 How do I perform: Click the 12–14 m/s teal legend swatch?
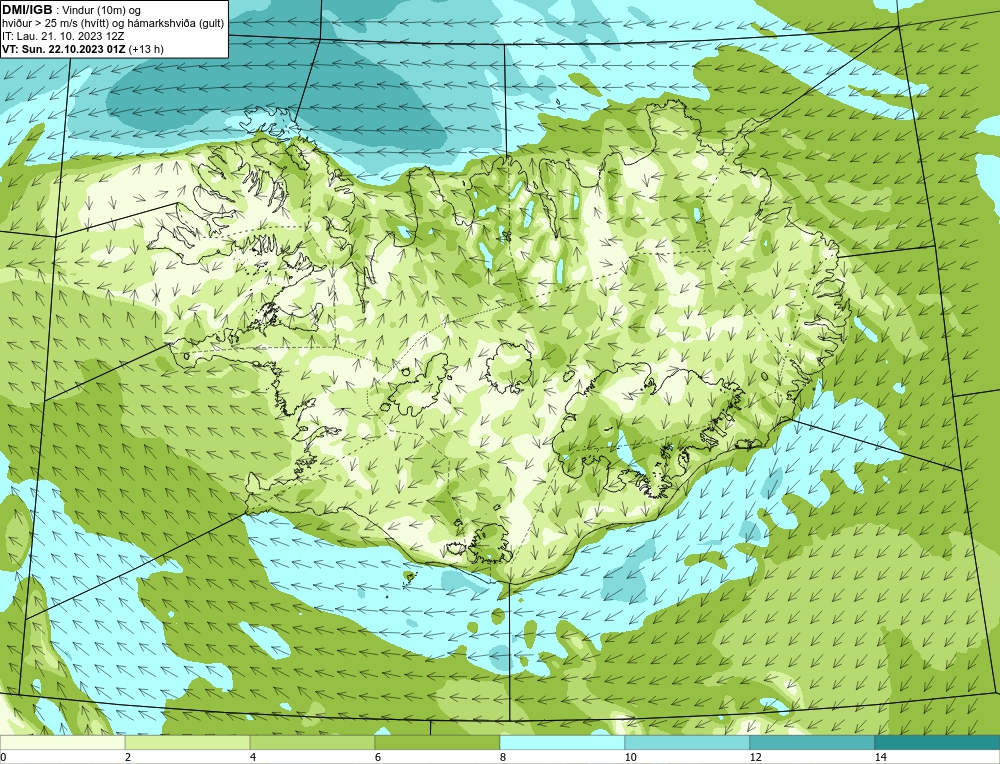coord(812,742)
